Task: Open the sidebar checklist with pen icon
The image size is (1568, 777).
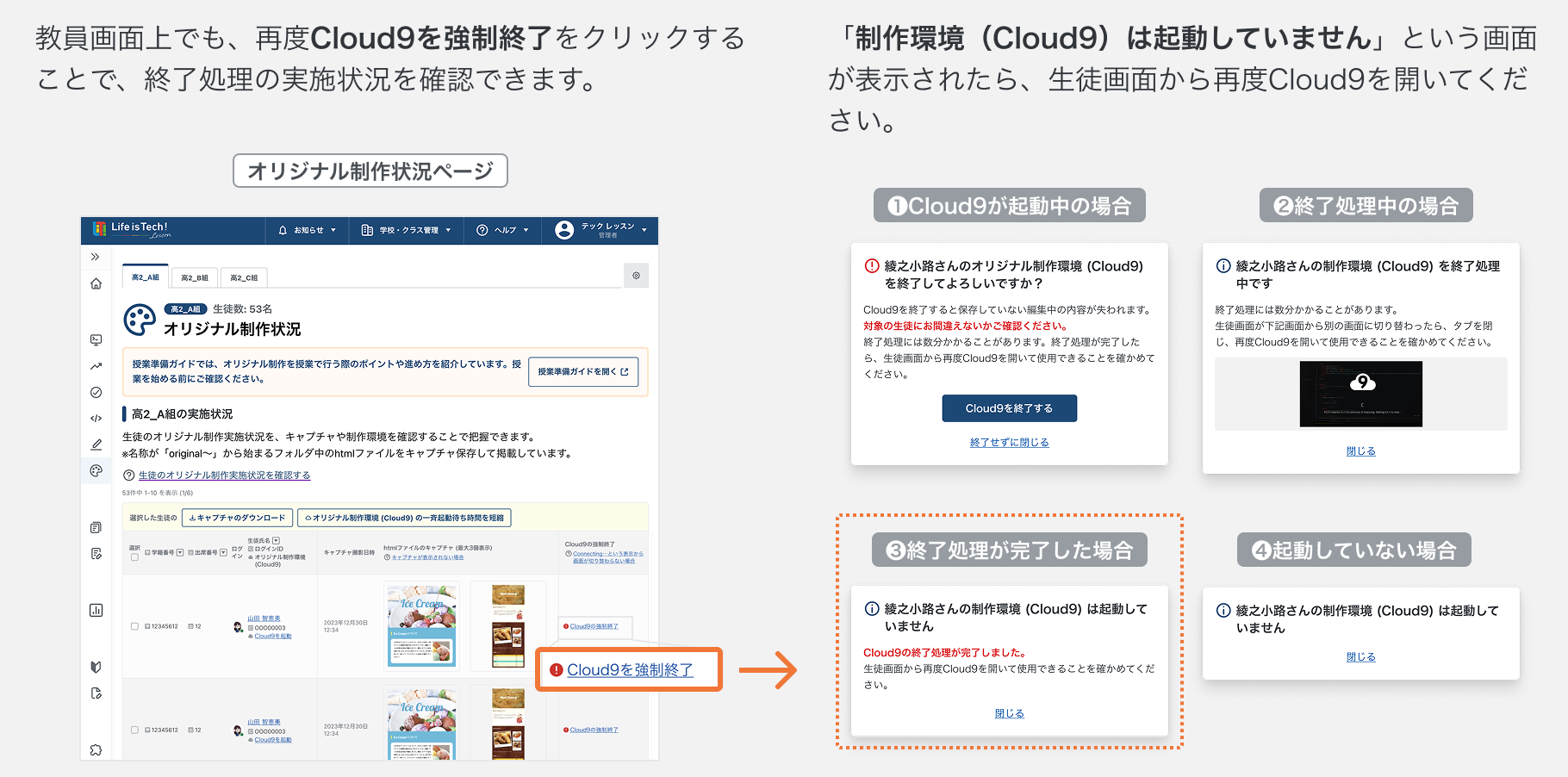Action: [96, 553]
